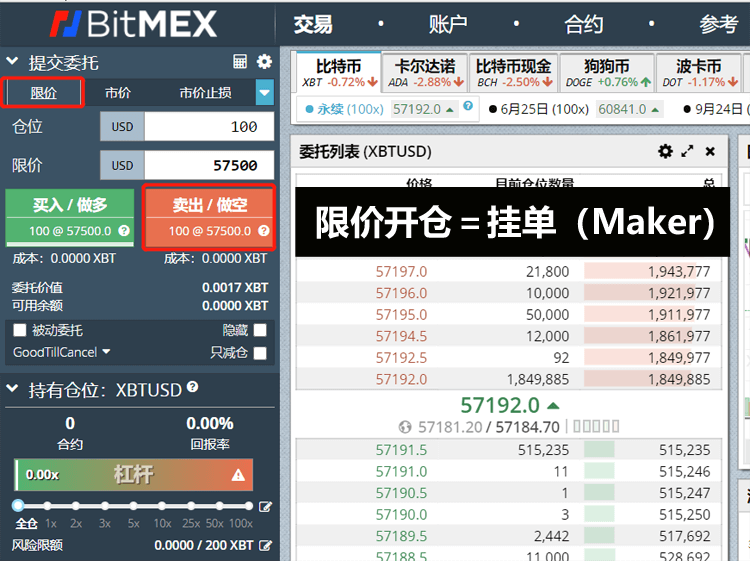Select 永续 (100x) perpetual contract
Viewport: 750px width, 561px height.
pos(351,109)
